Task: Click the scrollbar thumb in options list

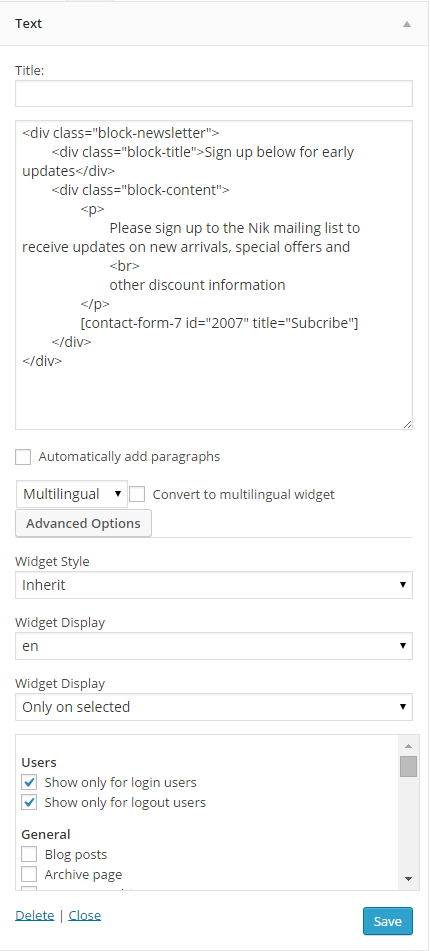Action: [x=408, y=766]
